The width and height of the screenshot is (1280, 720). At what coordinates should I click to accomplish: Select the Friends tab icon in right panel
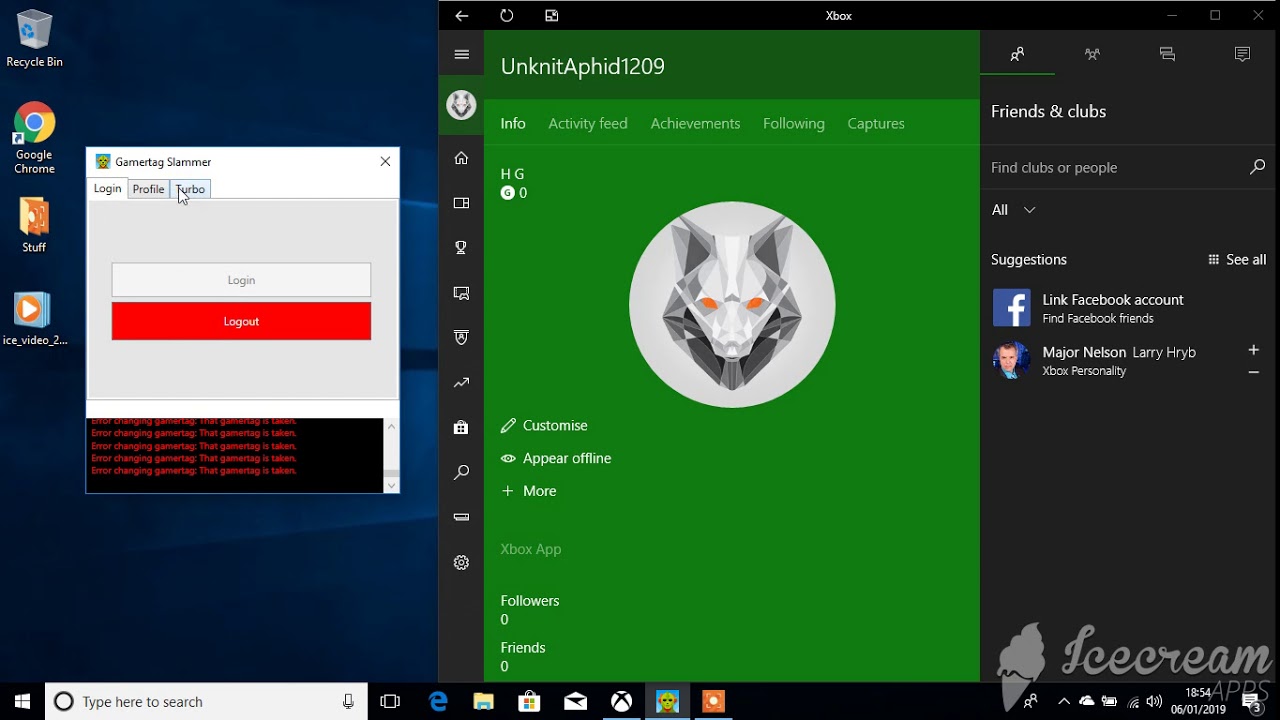[x=1017, y=54]
